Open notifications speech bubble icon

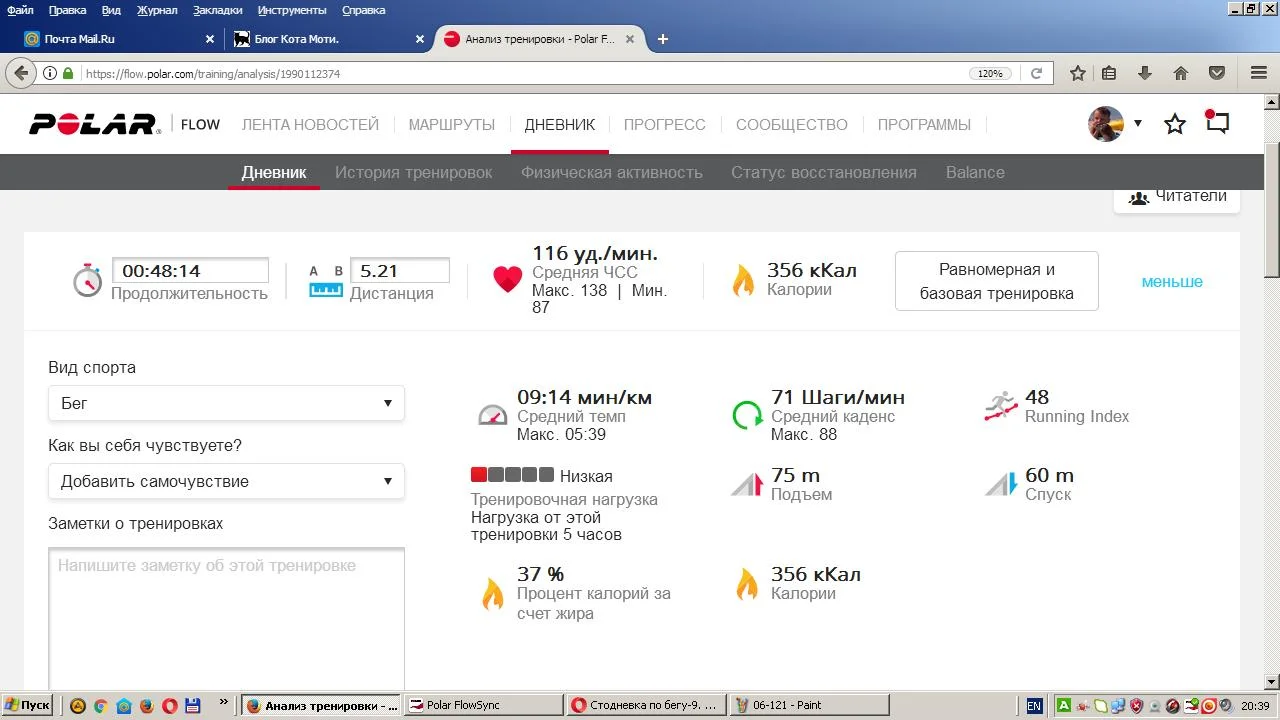(x=1217, y=124)
